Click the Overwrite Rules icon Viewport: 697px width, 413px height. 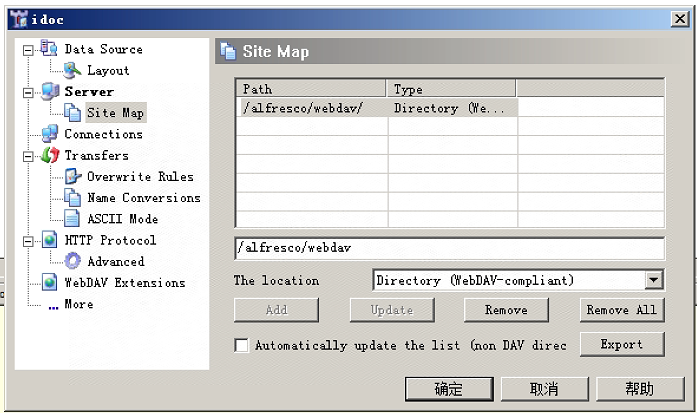coord(72,177)
